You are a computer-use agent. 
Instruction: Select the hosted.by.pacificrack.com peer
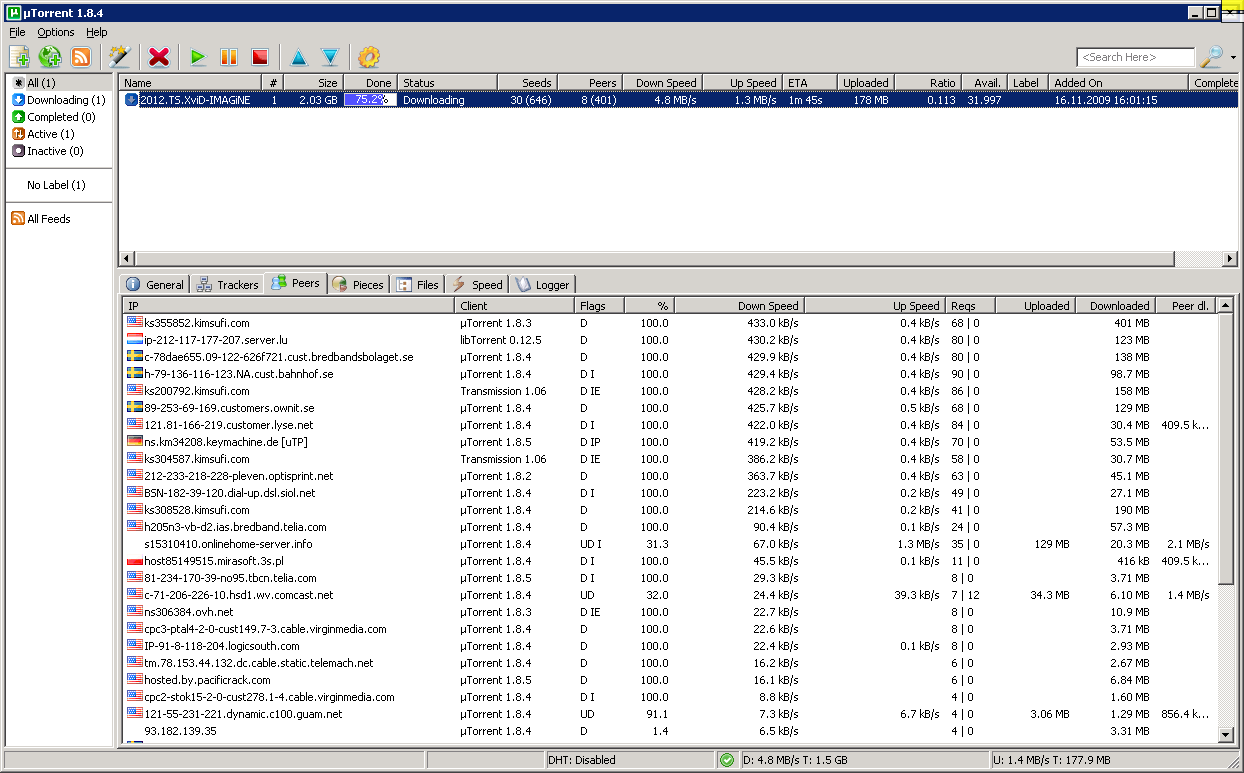670,680
